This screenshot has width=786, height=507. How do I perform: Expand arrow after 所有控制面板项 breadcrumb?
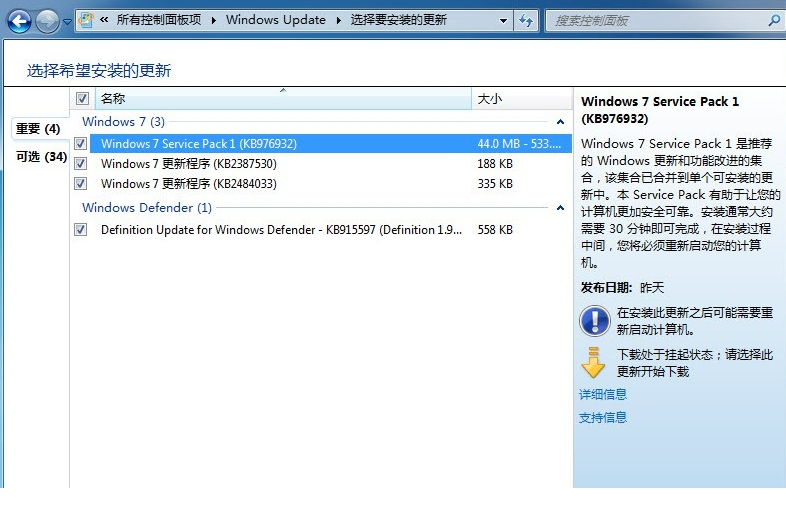tap(214, 21)
